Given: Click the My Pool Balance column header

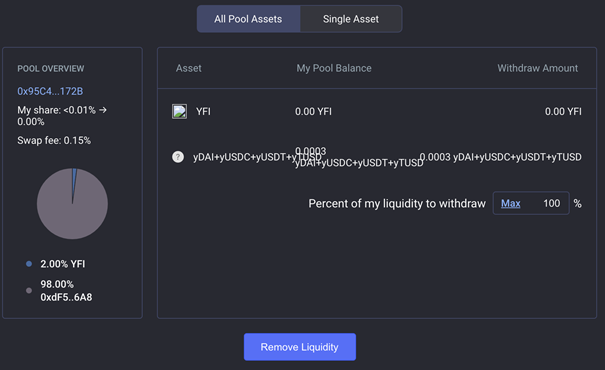Looking at the screenshot, I should [x=334, y=68].
